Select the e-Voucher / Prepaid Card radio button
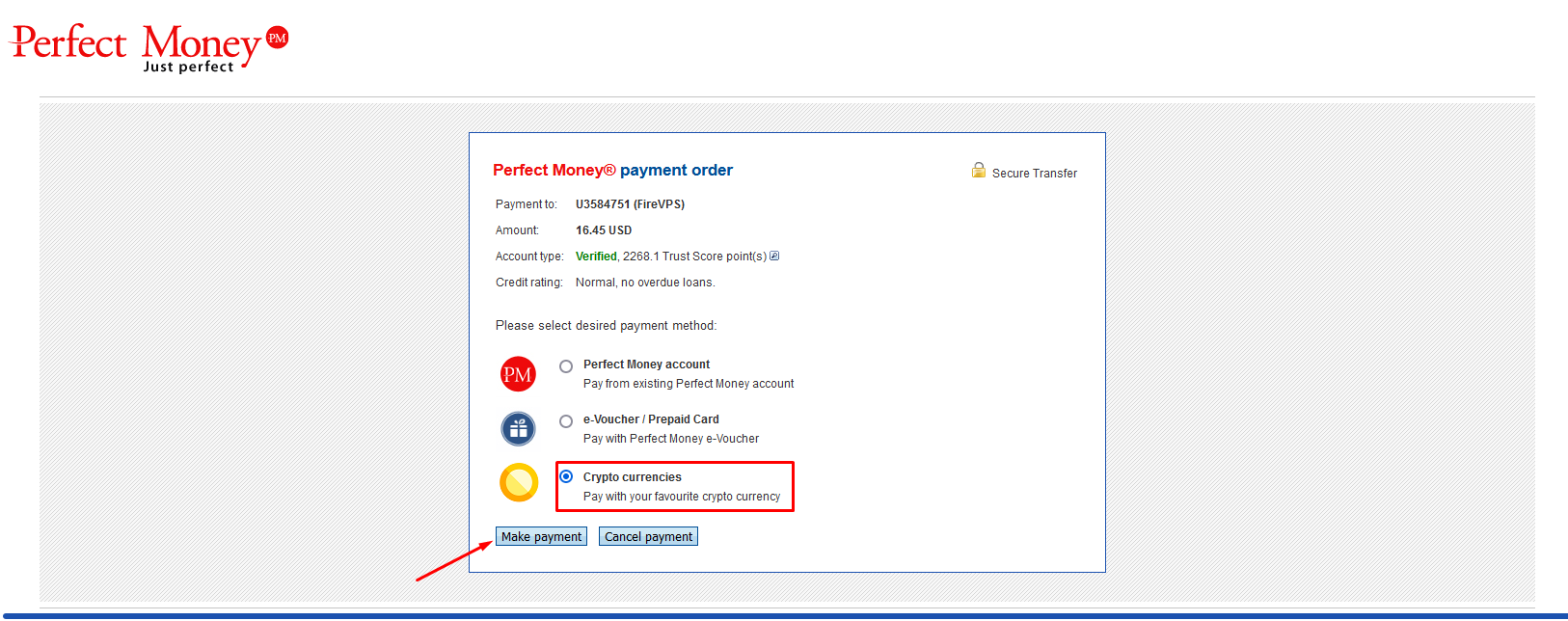The width and height of the screenshot is (1568, 621). click(566, 421)
